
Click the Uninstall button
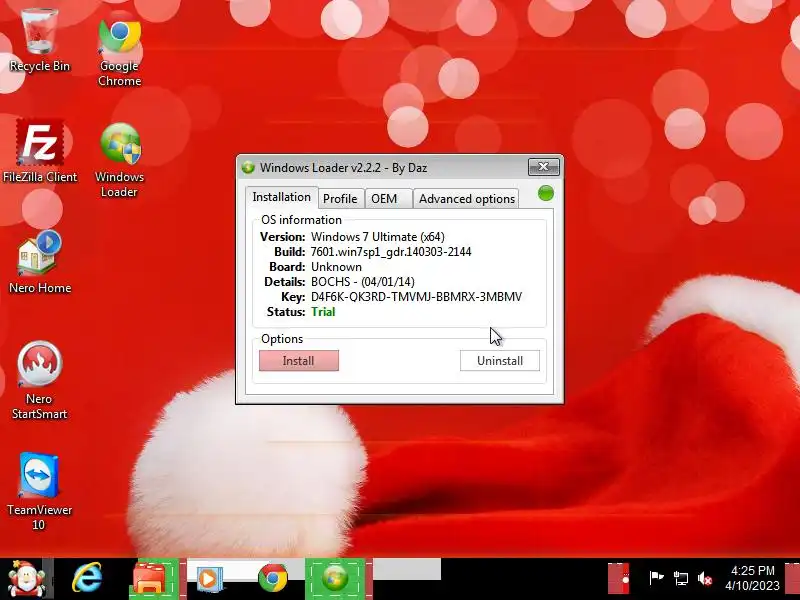(x=499, y=361)
